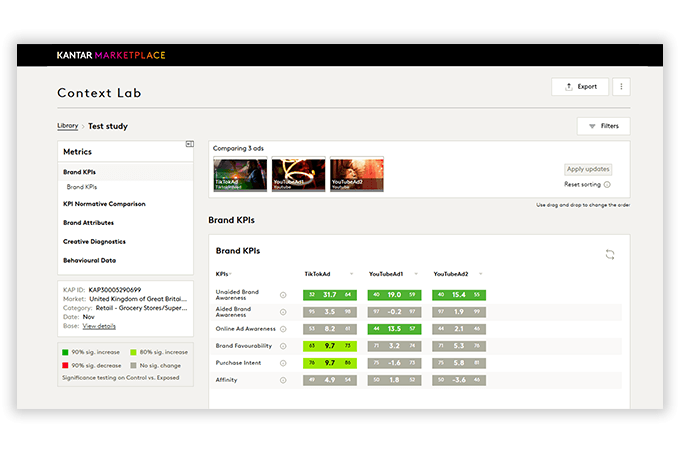Open KPI Normative Comparison section
Viewport: 680px width, 453px height.
pos(104,204)
